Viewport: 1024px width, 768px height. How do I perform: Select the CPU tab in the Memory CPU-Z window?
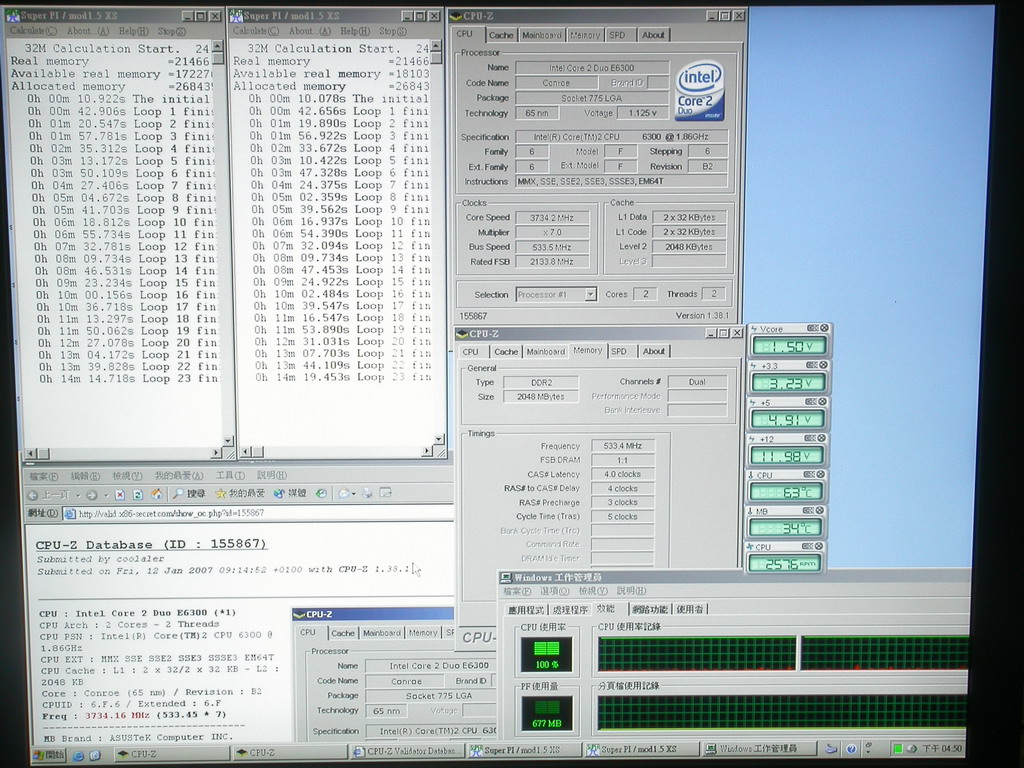471,351
